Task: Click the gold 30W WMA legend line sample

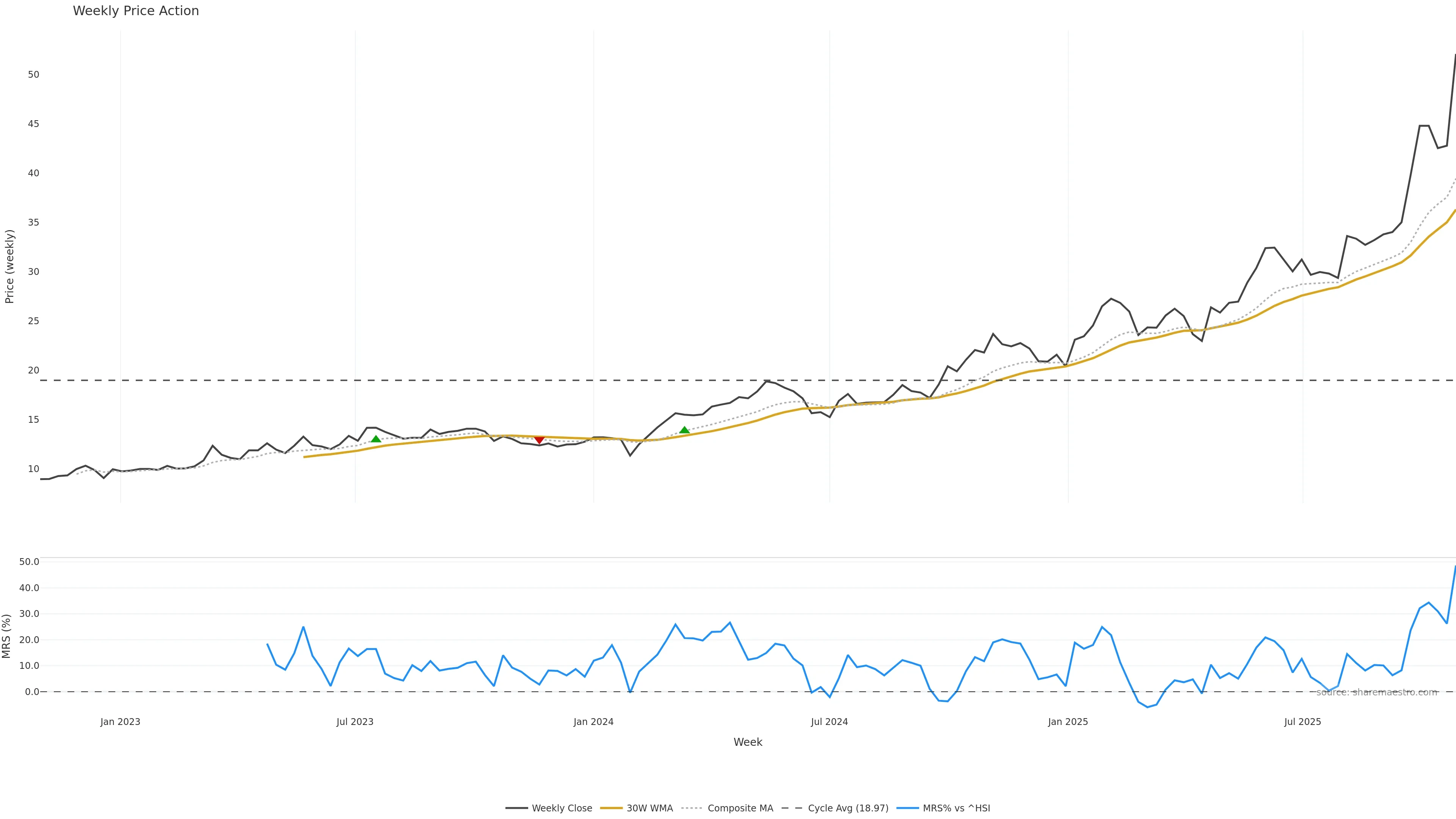Action: pyautogui.click(x=611, y=808)
